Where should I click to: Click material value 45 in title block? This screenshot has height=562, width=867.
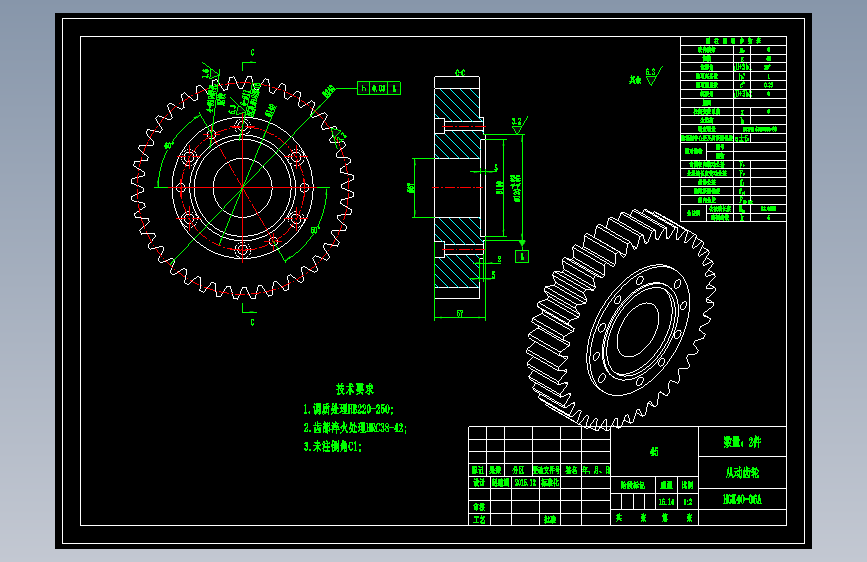click(x=654, y=452)
